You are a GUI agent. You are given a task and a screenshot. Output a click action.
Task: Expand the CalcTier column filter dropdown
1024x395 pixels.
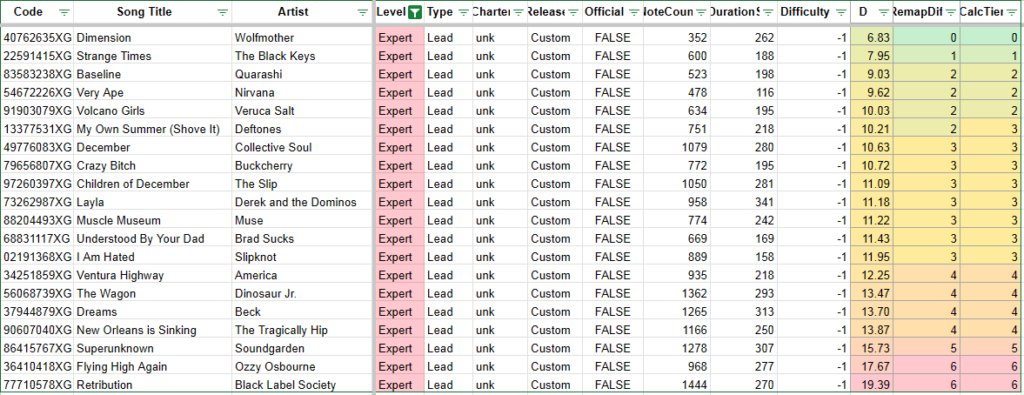1012,12
